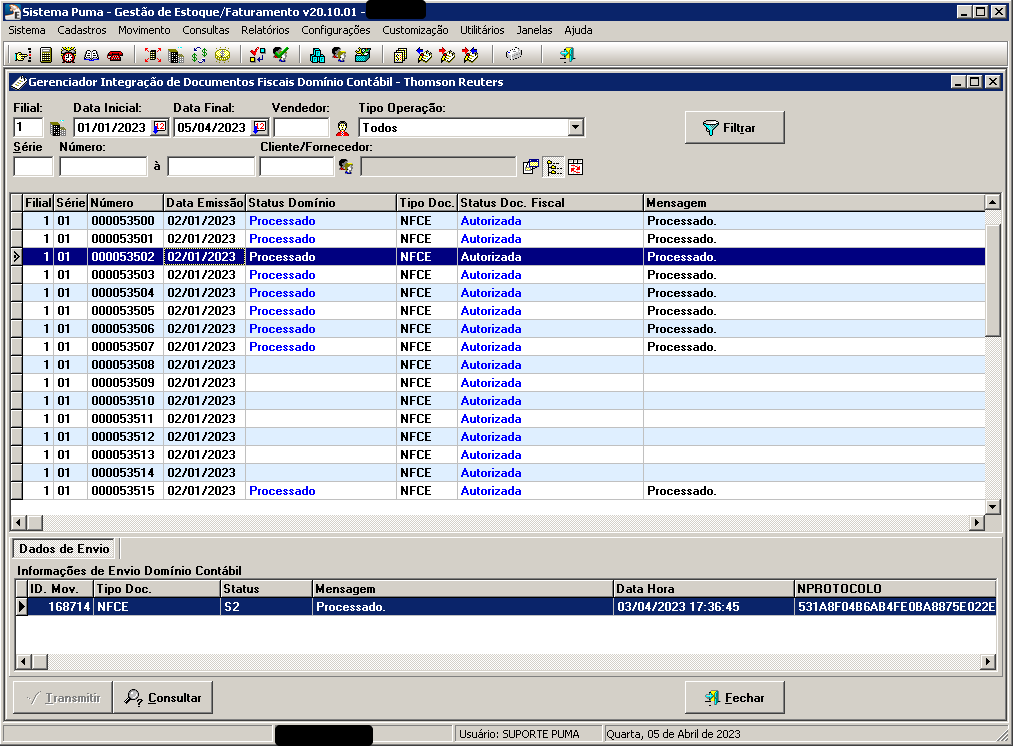Open Data Inicial calendar picker
The height and width of the screenshot is (746, 1013).
[x=160, y=128]
